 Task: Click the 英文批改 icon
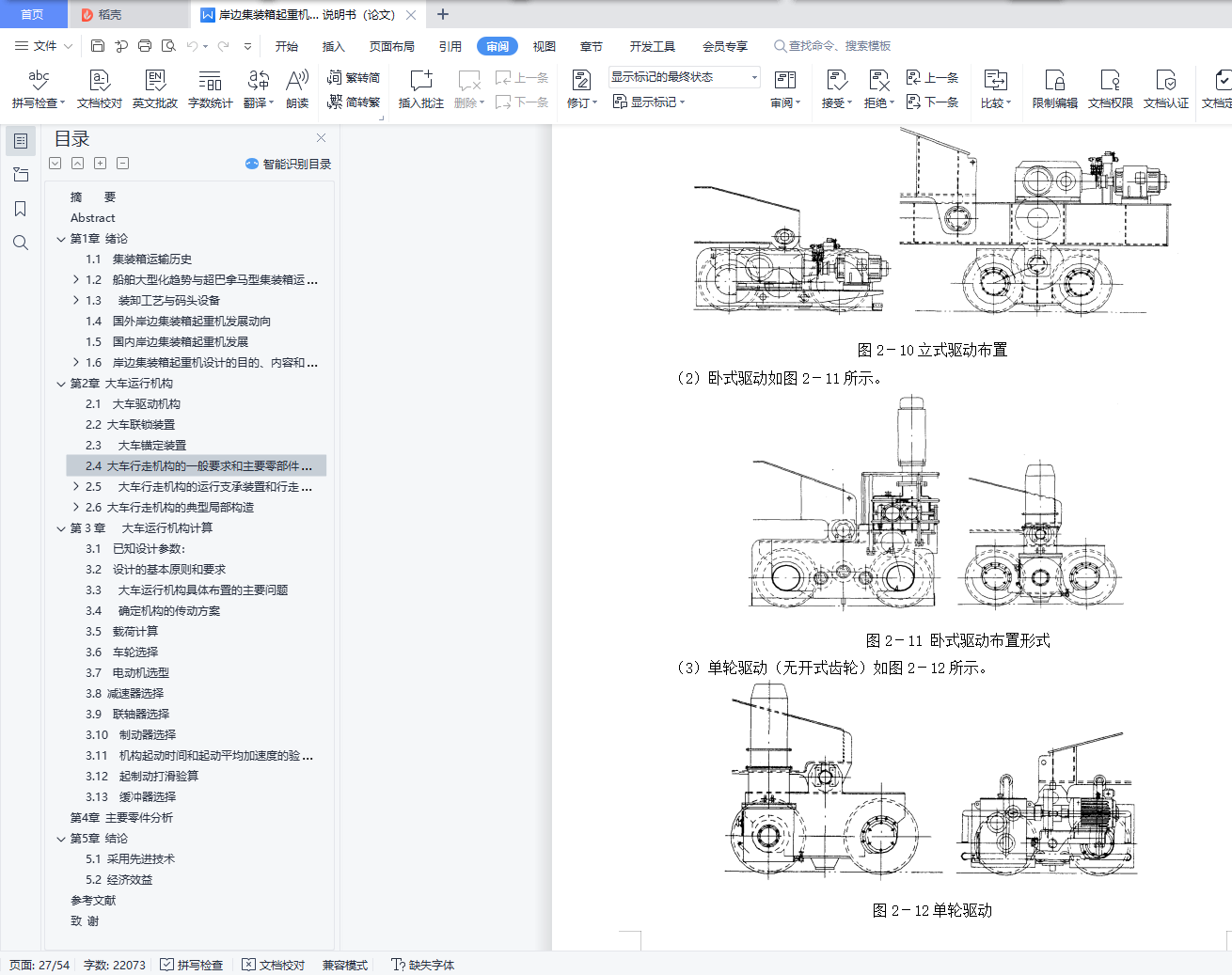(154, 88)
